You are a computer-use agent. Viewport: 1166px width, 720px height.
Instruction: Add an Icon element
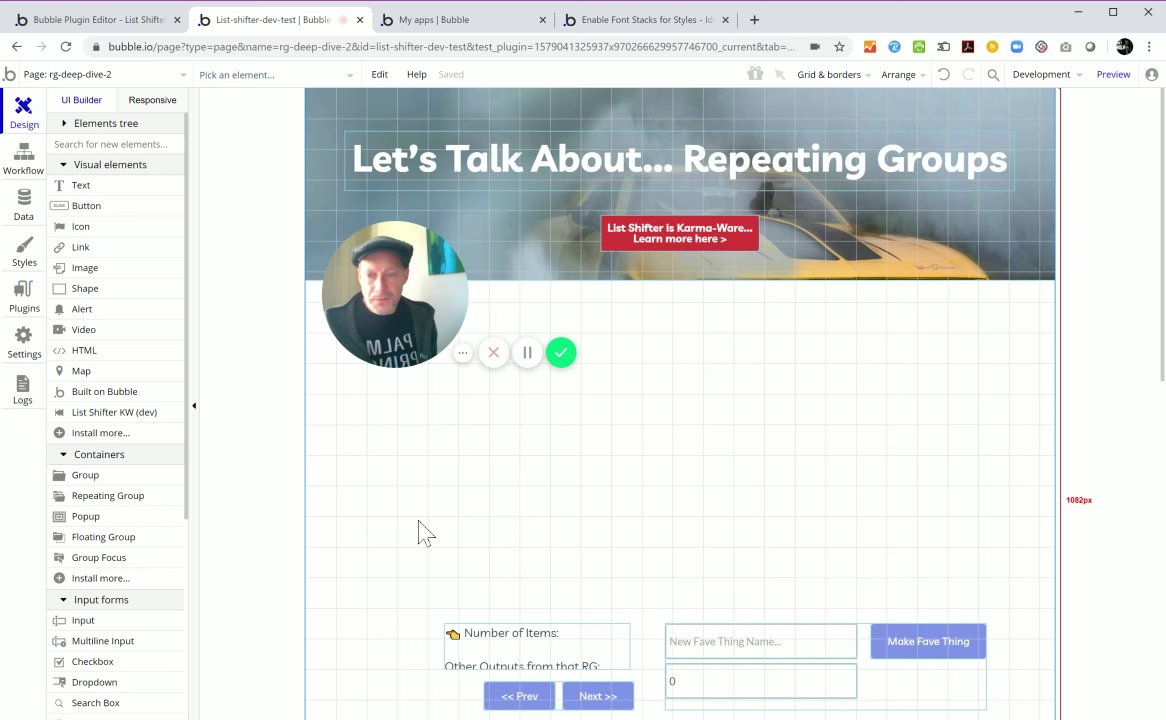pyautogui.click(x=116, y=227)
